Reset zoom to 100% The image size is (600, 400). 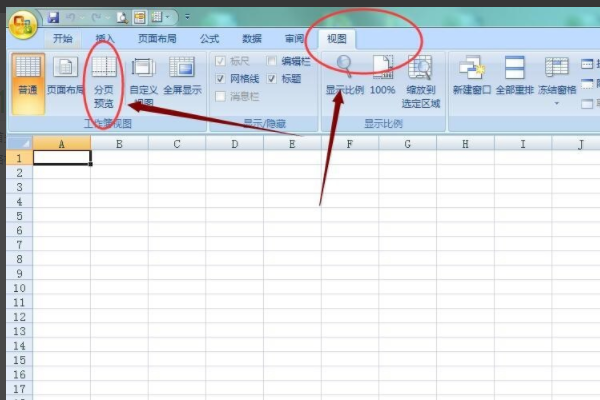tap(383, 75)
